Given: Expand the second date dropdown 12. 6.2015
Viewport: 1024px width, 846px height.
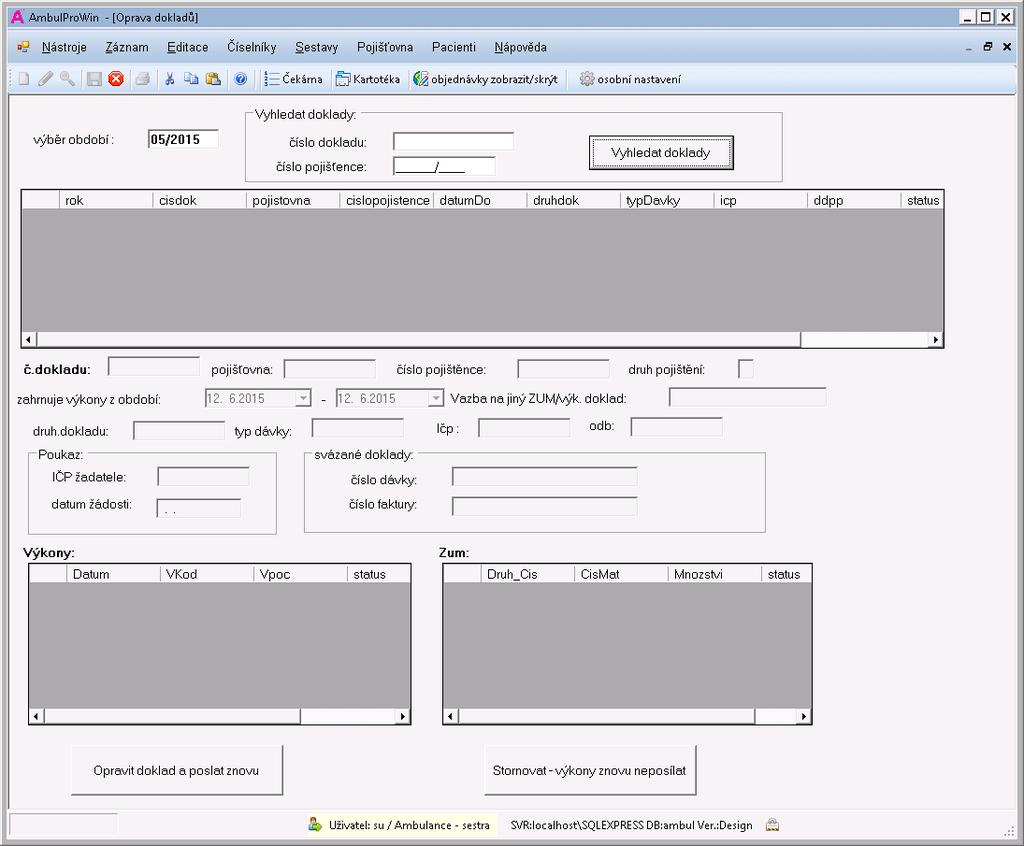Looking at the screenshot, I should click(436, 398).
